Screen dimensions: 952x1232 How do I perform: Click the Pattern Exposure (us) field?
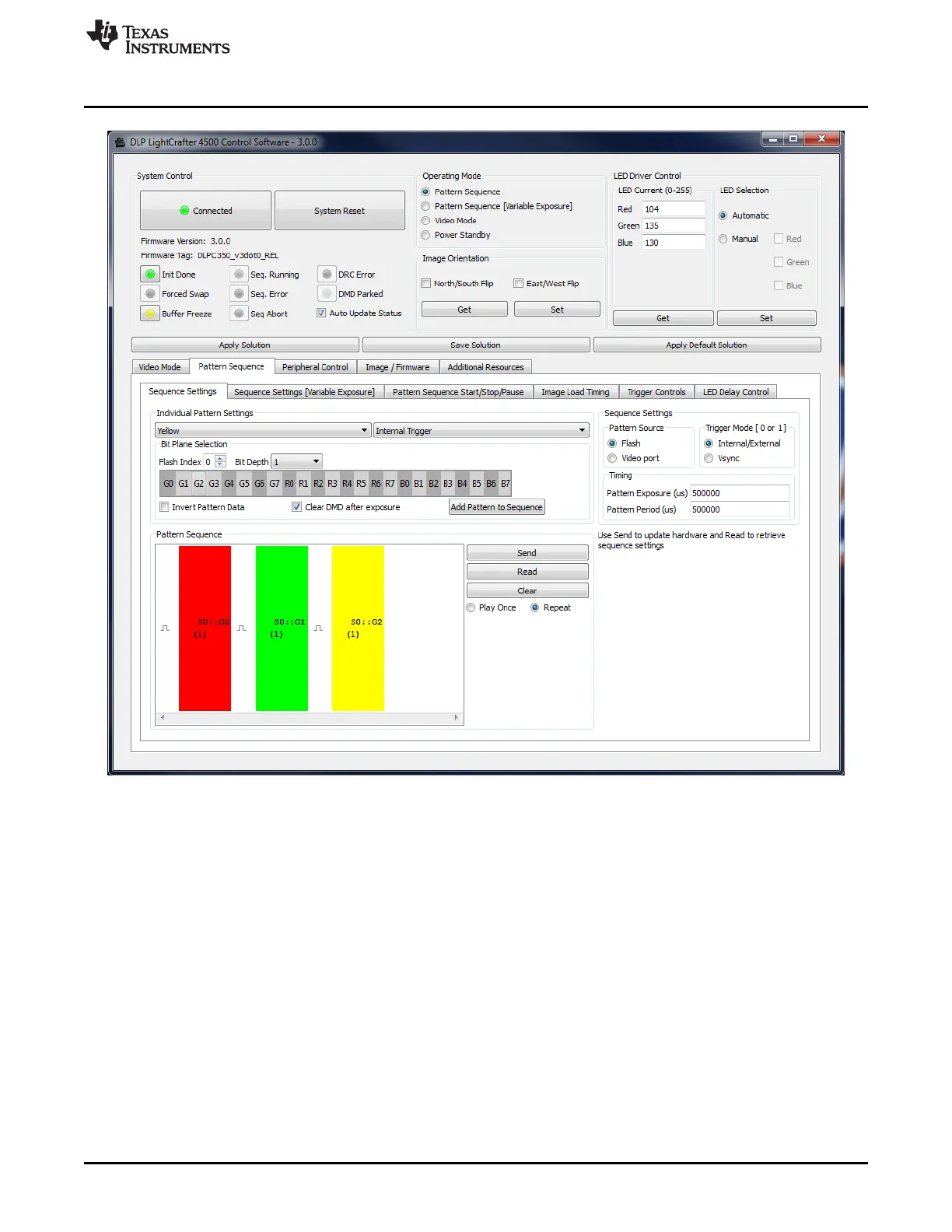pos(740,493)
